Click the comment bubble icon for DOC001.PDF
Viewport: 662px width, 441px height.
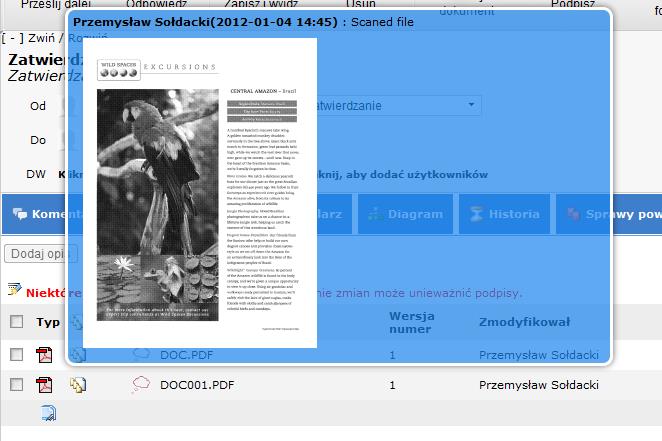[141, 384]
